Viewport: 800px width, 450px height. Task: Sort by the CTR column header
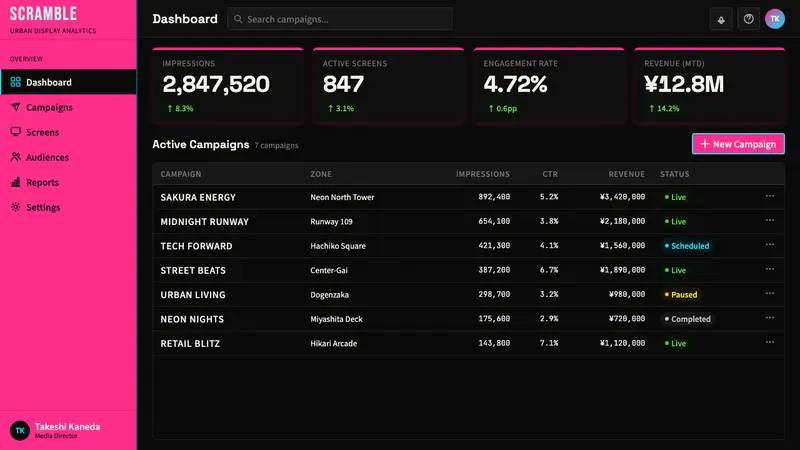(x=550, y=174)
